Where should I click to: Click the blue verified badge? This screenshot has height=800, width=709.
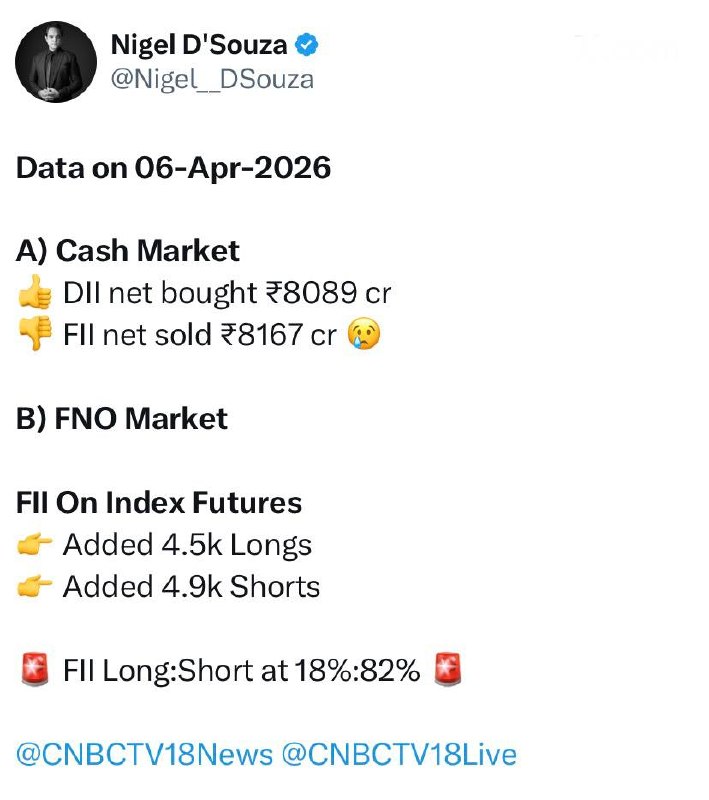(307, 45)
